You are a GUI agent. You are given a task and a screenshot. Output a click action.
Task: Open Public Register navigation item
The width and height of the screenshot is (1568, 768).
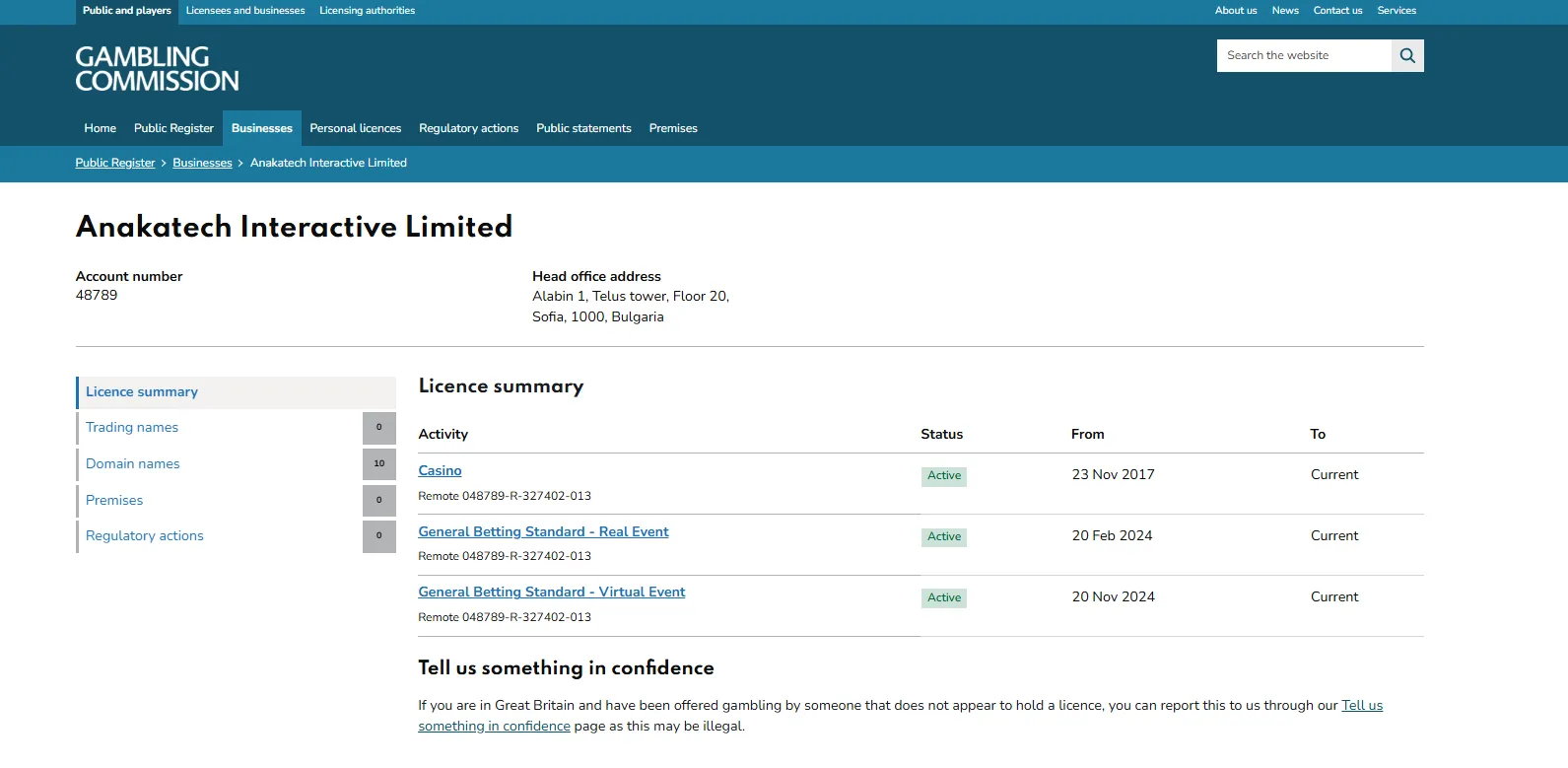[x=173, y=128]
